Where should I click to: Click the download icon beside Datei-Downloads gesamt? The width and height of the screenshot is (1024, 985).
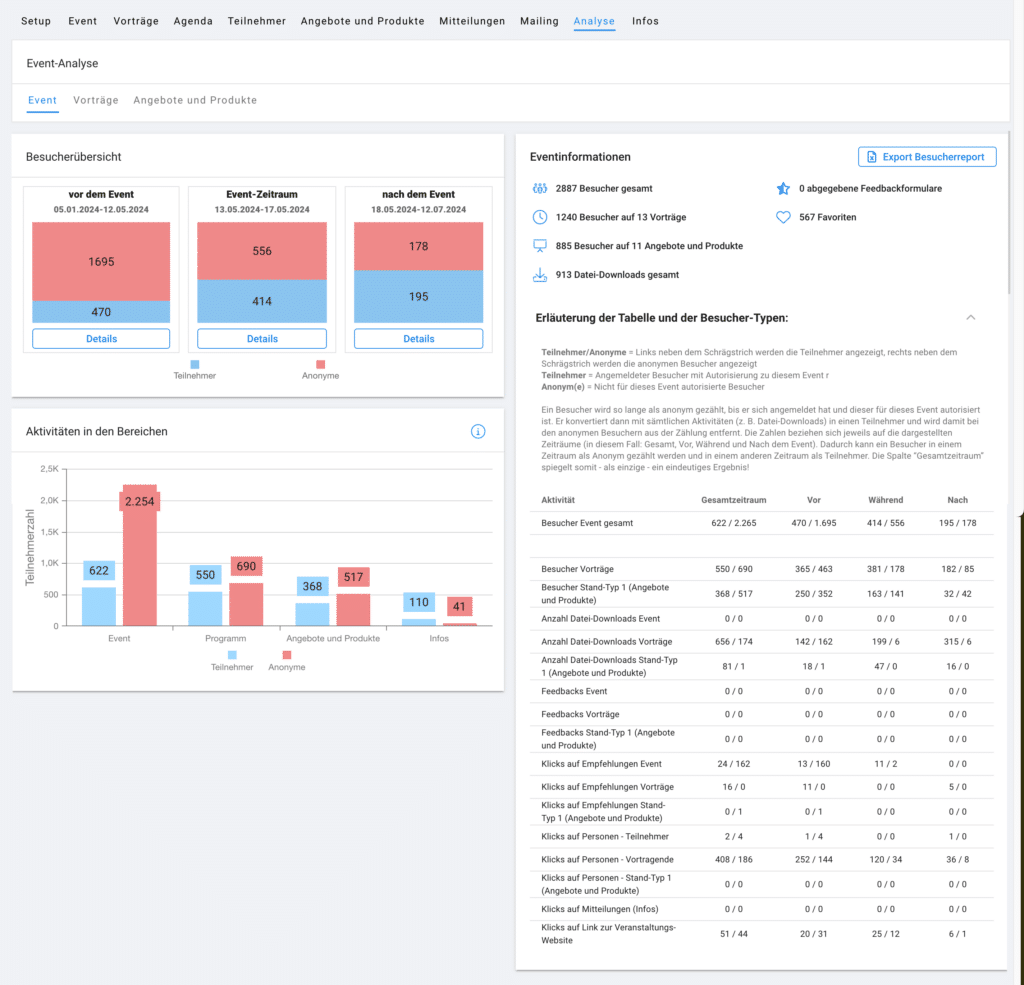[x=540, y=275]
